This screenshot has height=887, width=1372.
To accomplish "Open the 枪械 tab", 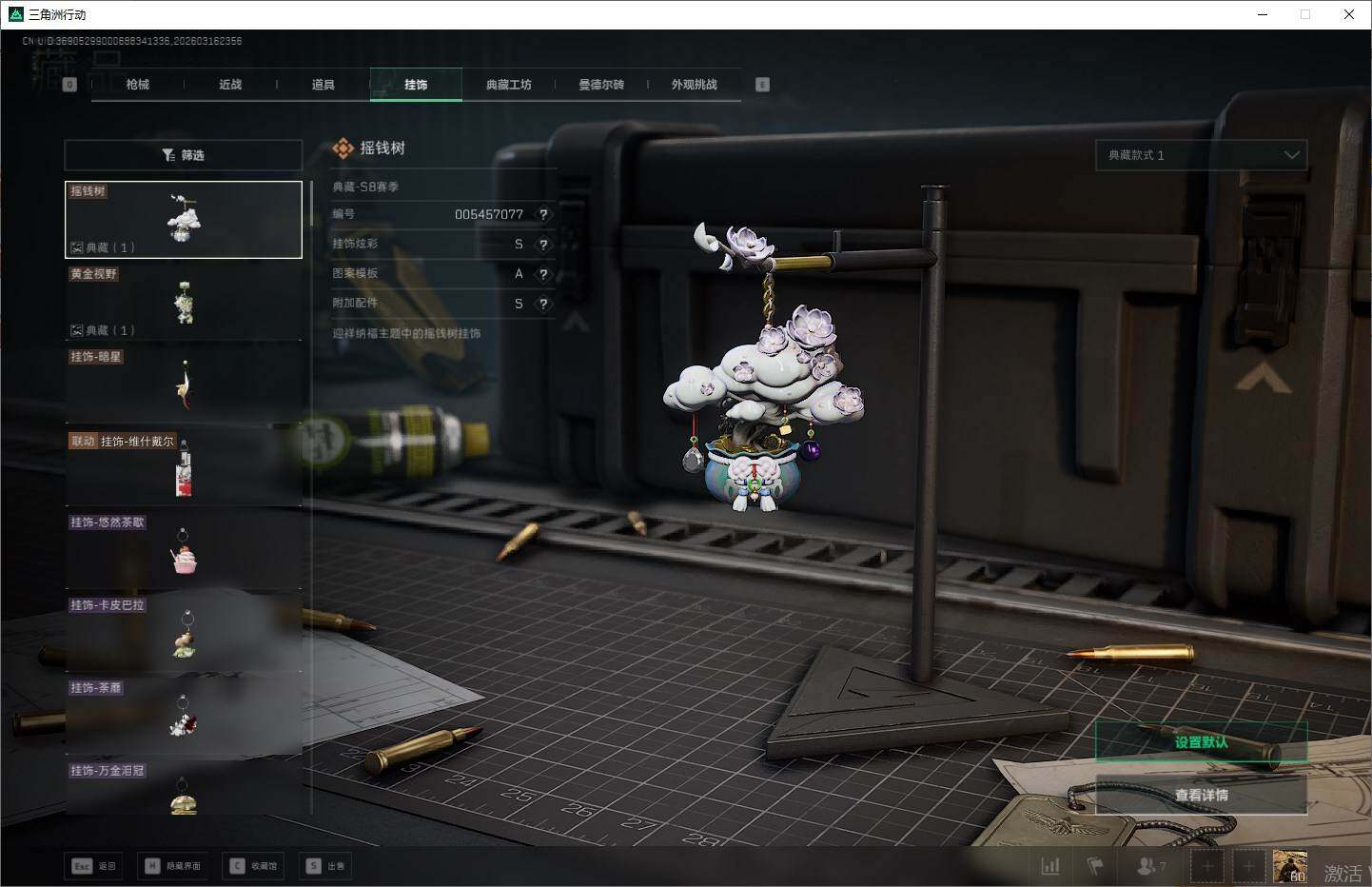I will point(137,85).
